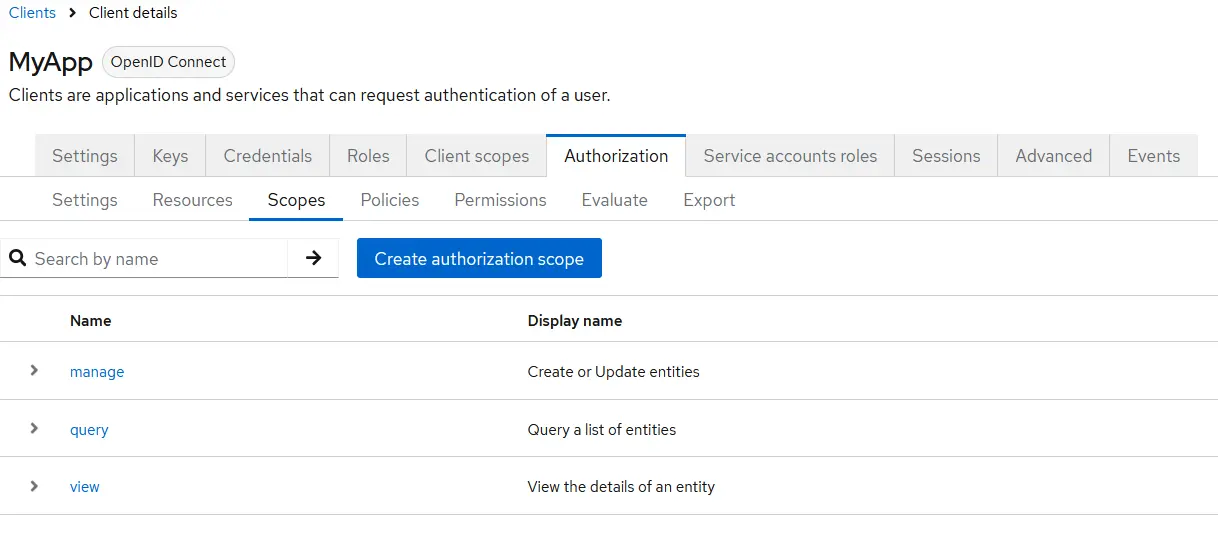Expand the manage scope row
Viewport: 1218px width, 536px height.
pos(34,371)
